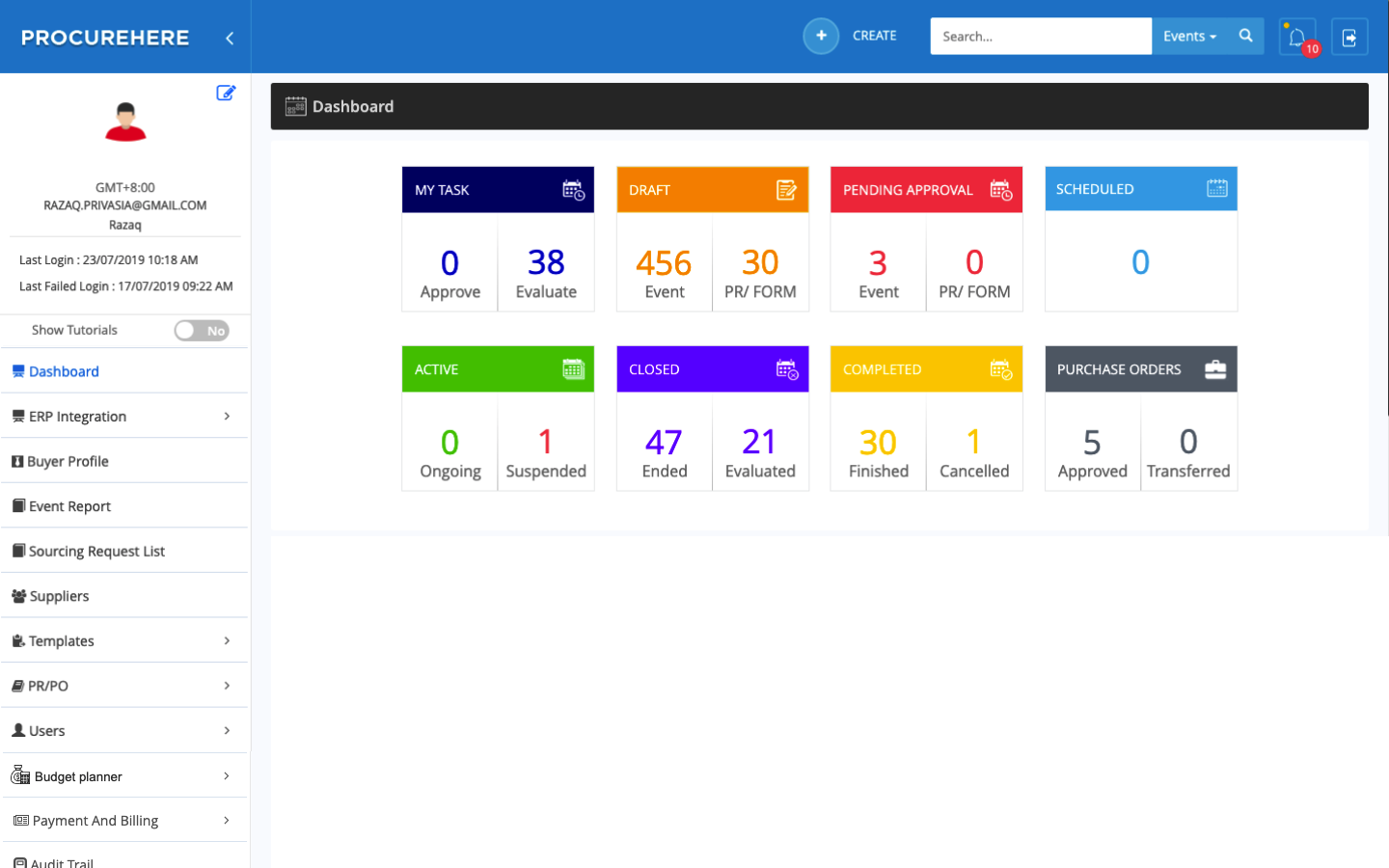Screen dimensions: 1389x868
Task: Click the Event Report book icon
Action: (18, 505)
